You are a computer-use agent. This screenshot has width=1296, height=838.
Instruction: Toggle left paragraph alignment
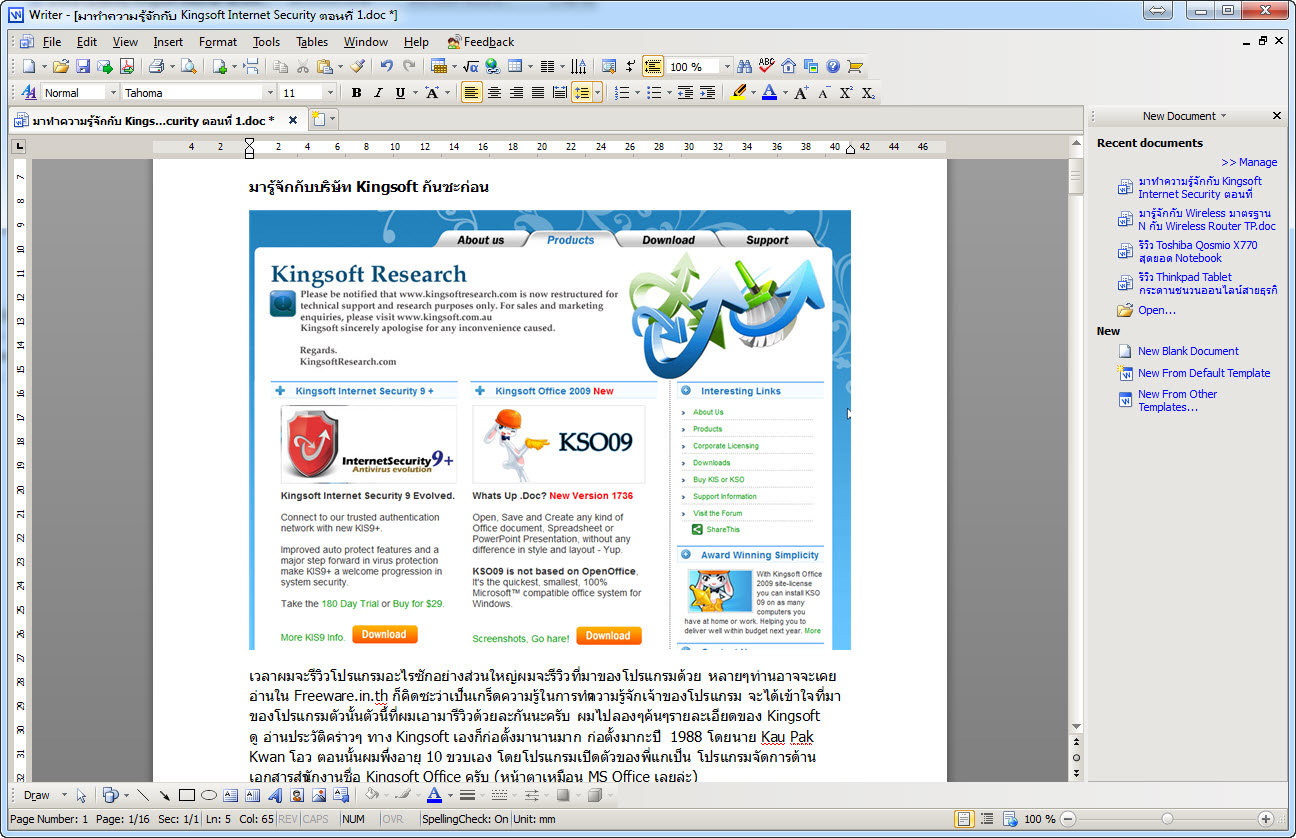click(472, 93)
